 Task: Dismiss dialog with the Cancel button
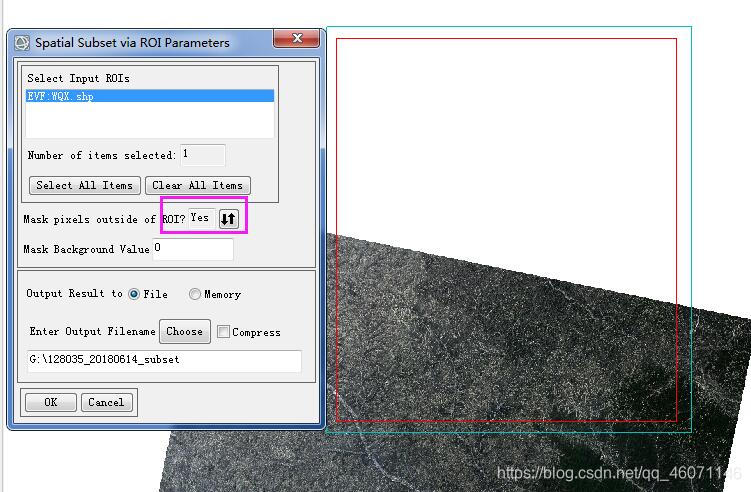click(106, 402)
